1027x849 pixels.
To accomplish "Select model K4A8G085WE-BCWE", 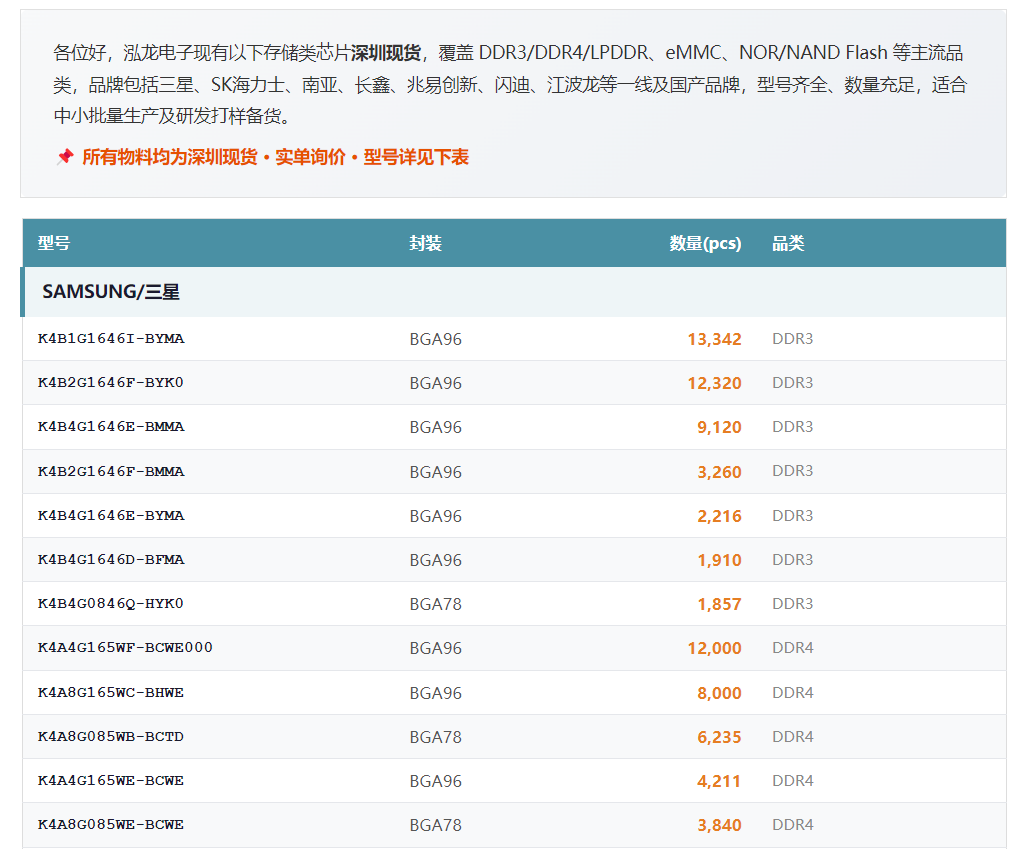I will pyautogui.click(x=111, y=824).
